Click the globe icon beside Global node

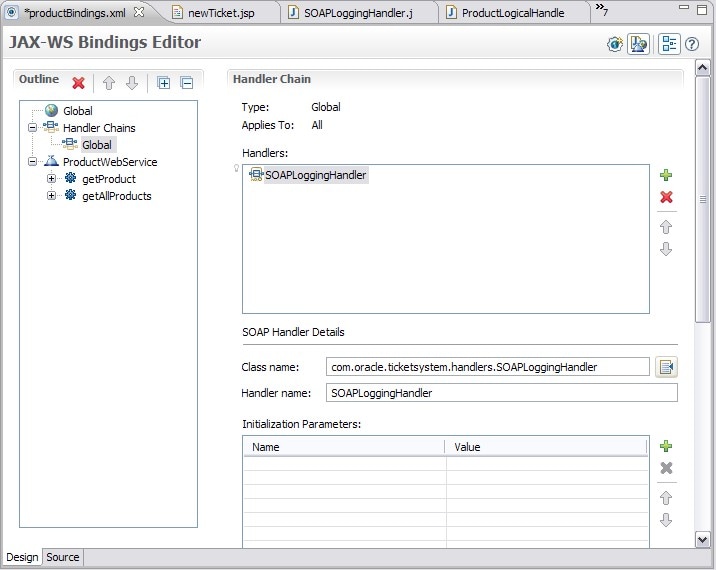51,110
